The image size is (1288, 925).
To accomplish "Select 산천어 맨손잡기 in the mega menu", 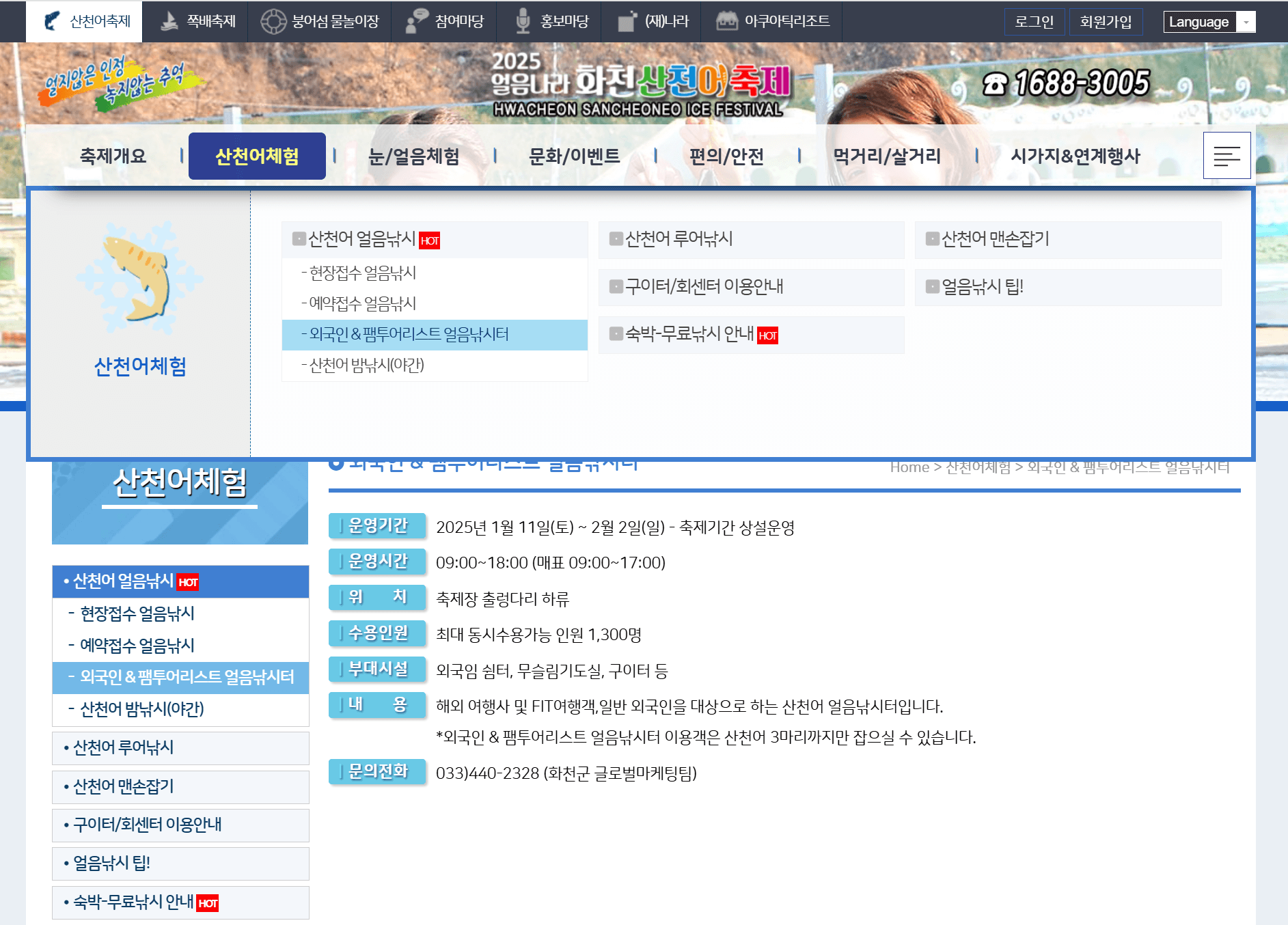I will point(1068,239).
